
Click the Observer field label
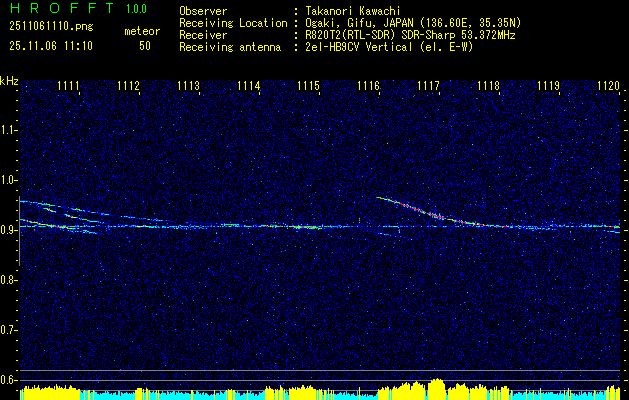click(203, 11)
